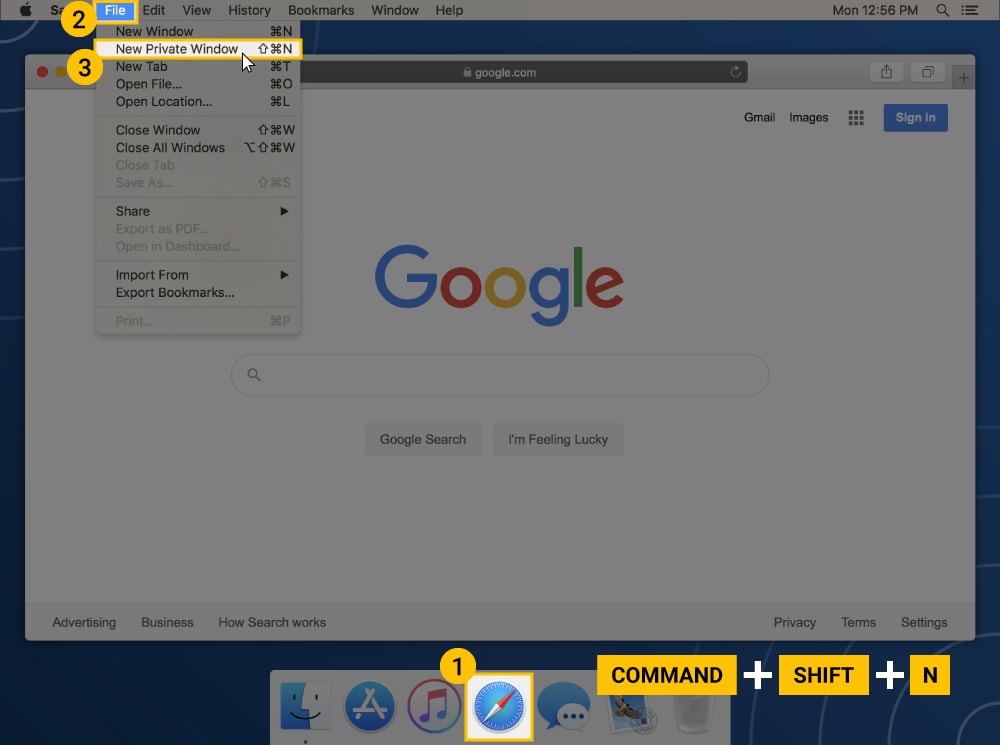Viewport: 1000px width, 745px height.
Task: Open Advertising footer link
Action: pos(84,622)
